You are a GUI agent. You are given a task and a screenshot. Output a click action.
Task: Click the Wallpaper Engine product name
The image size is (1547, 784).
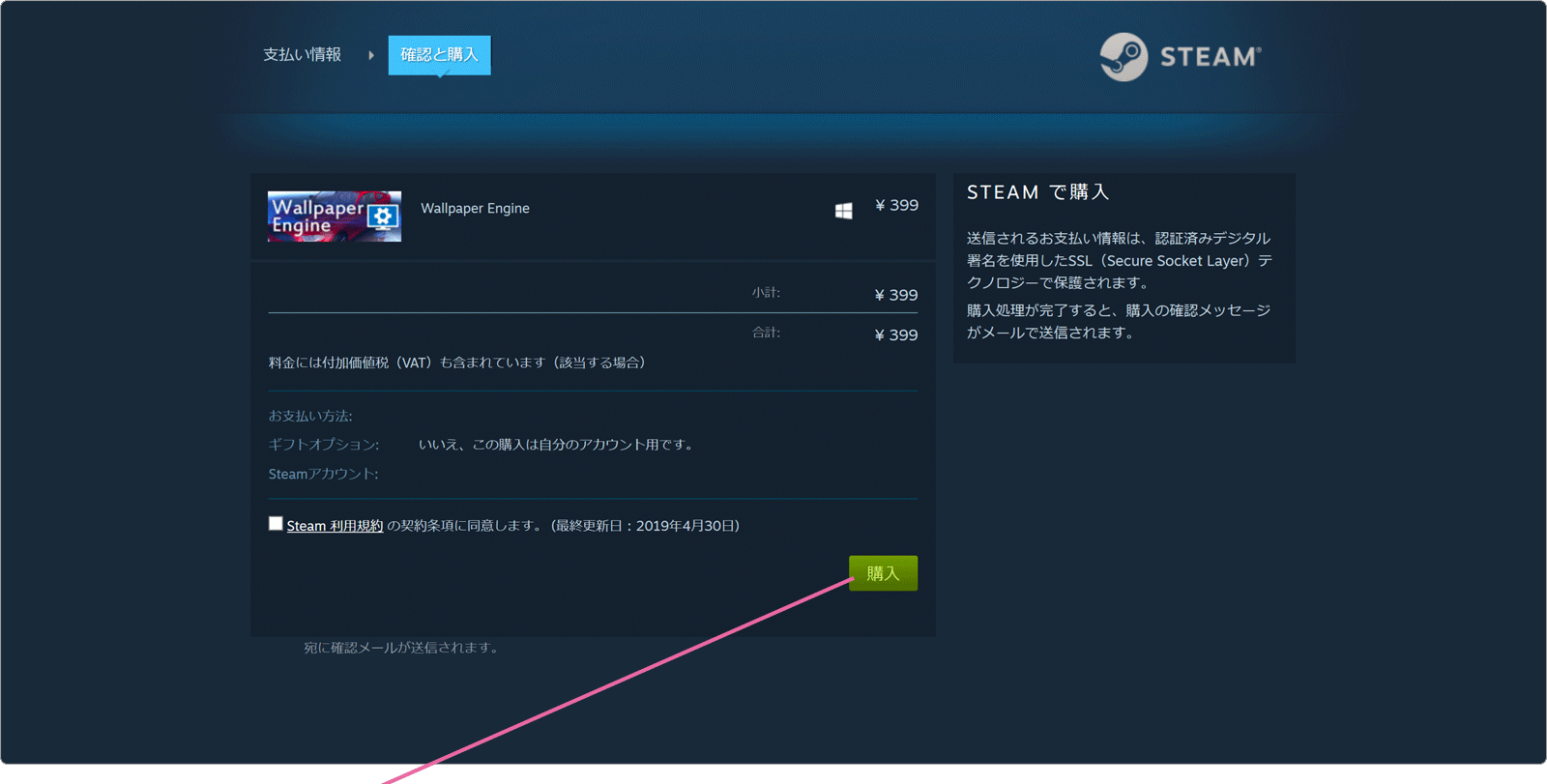pos(475,208)
